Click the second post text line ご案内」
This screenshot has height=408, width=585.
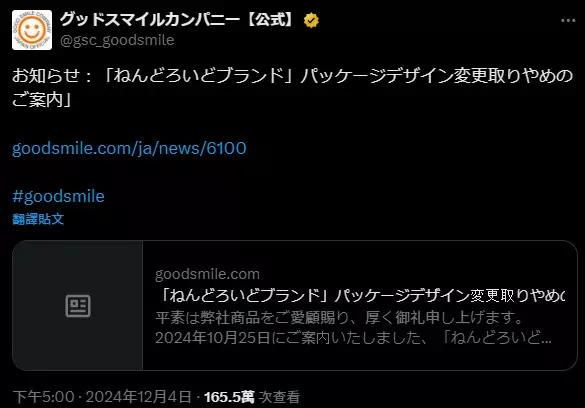[x=41, y=100]
